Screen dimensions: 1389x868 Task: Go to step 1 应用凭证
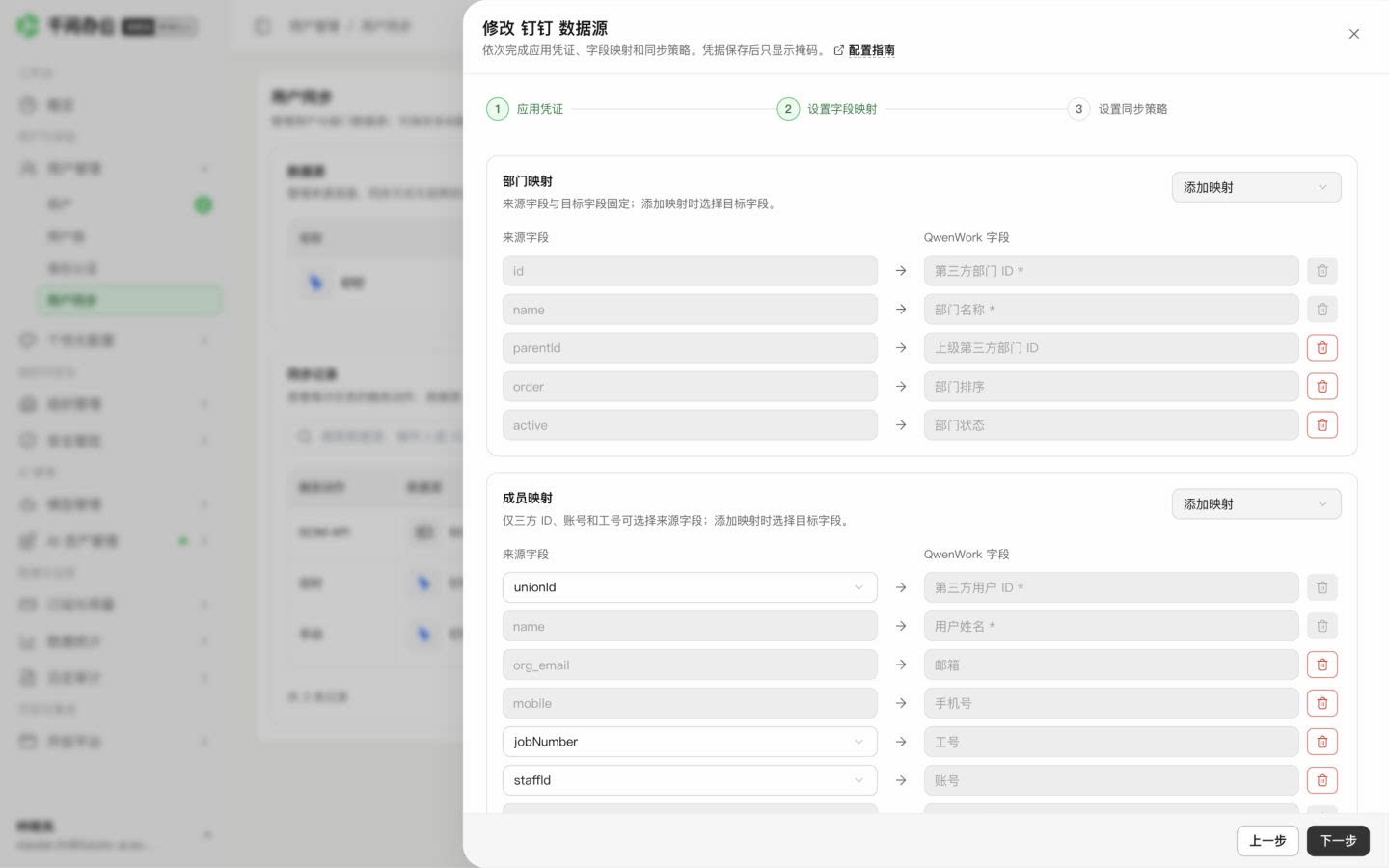[x=525, y=109]
